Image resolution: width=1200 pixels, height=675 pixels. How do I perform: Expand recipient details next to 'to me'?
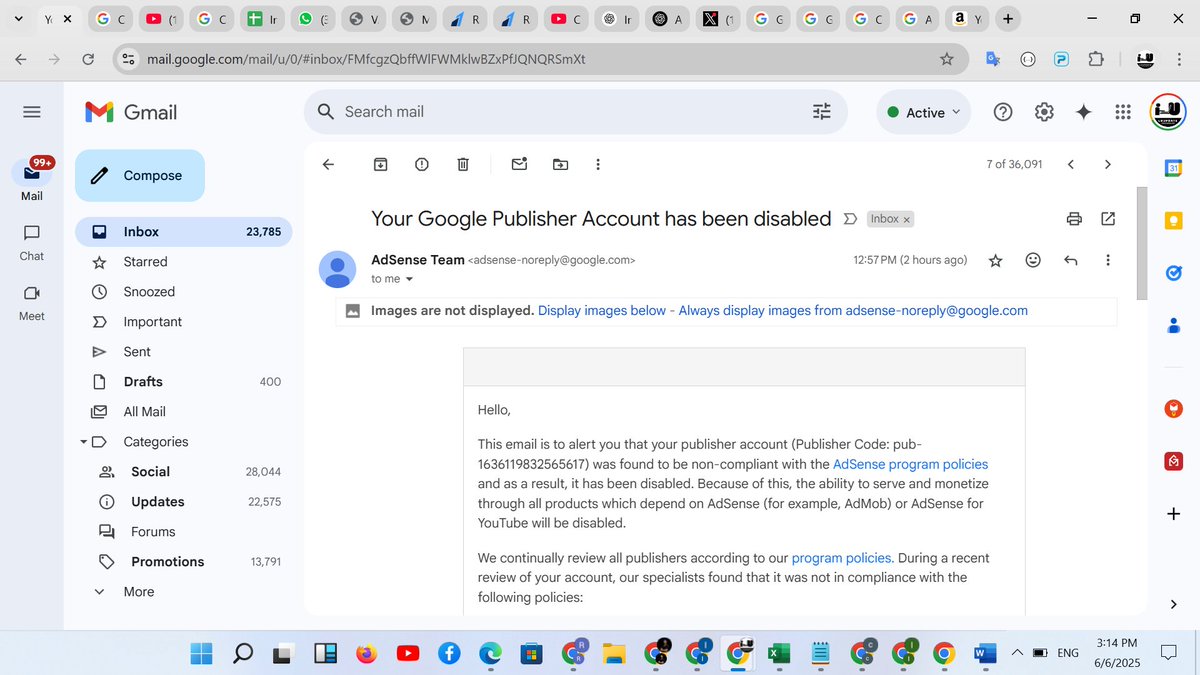point(409,279)
